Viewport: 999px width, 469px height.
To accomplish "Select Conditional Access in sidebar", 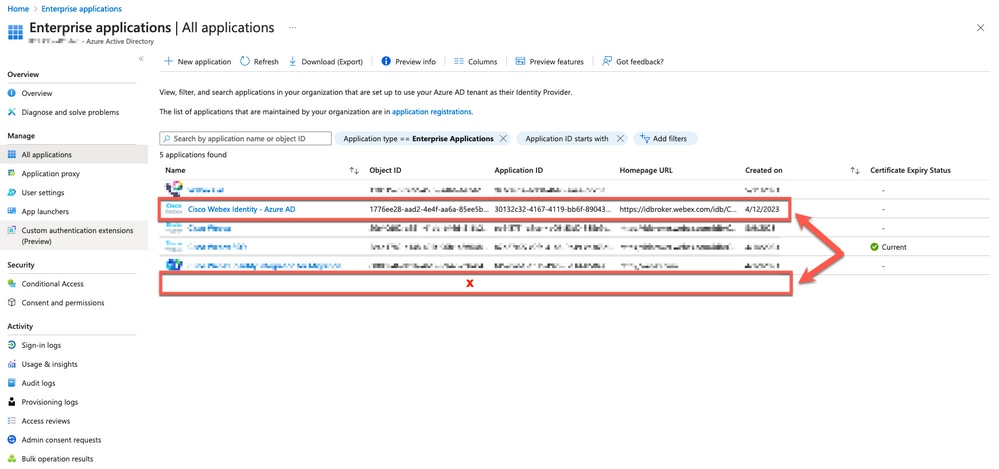I will 52,284.
